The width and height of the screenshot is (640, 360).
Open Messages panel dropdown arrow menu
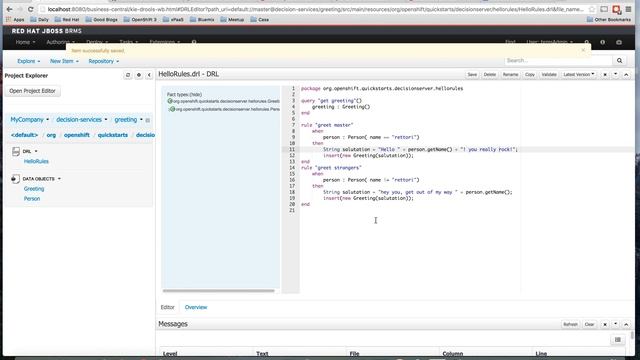pos(616,324)
